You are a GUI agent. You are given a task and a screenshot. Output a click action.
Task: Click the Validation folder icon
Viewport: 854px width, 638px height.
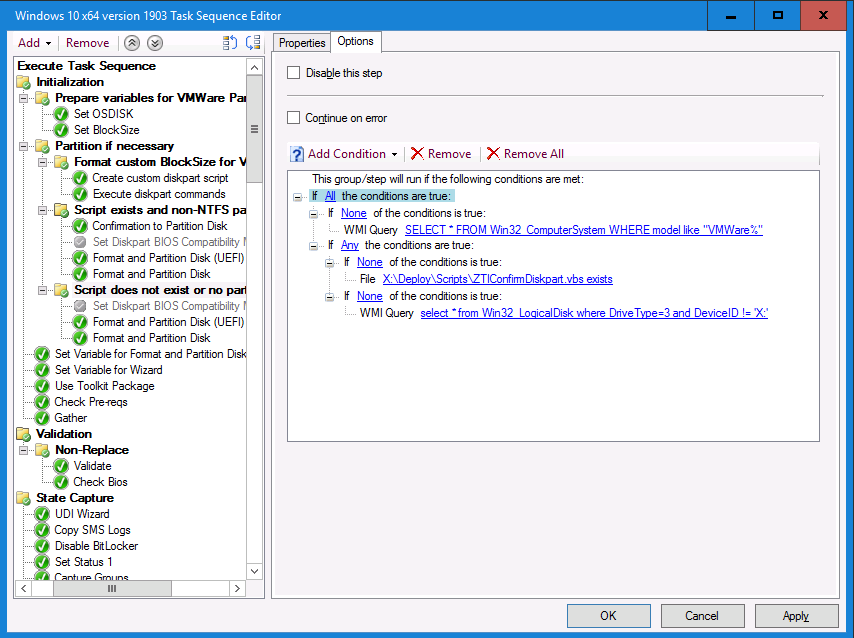tap(23, 434)
